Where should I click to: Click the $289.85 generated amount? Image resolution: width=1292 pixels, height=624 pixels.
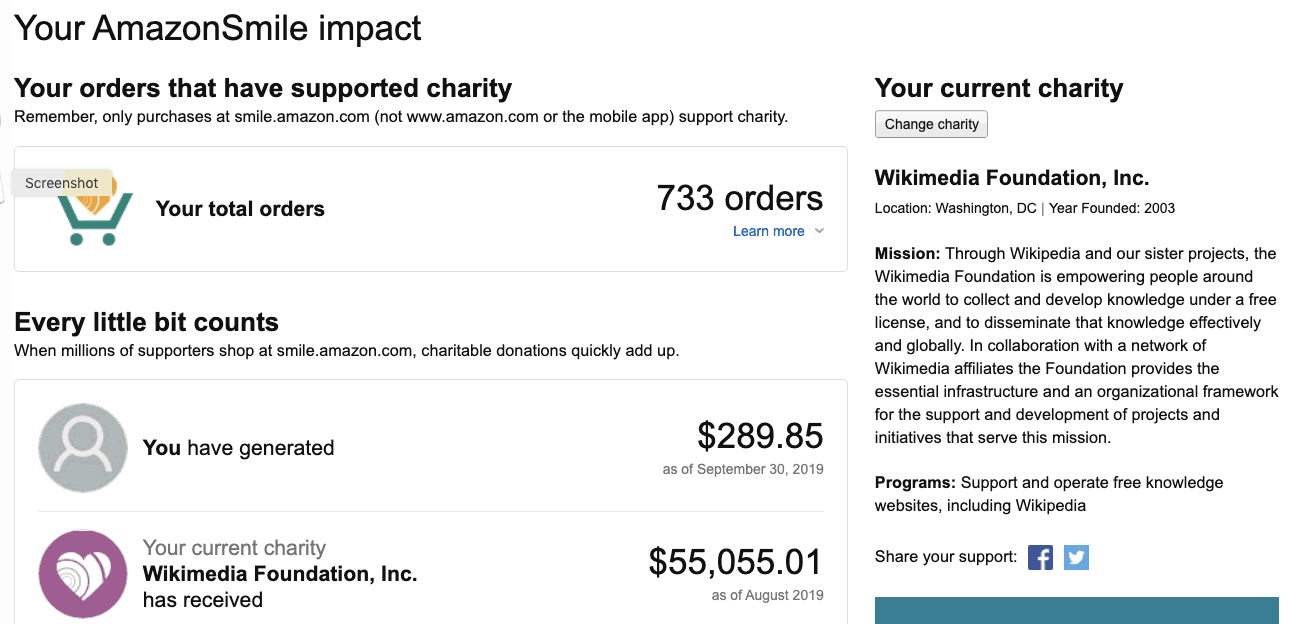point(760,436)
